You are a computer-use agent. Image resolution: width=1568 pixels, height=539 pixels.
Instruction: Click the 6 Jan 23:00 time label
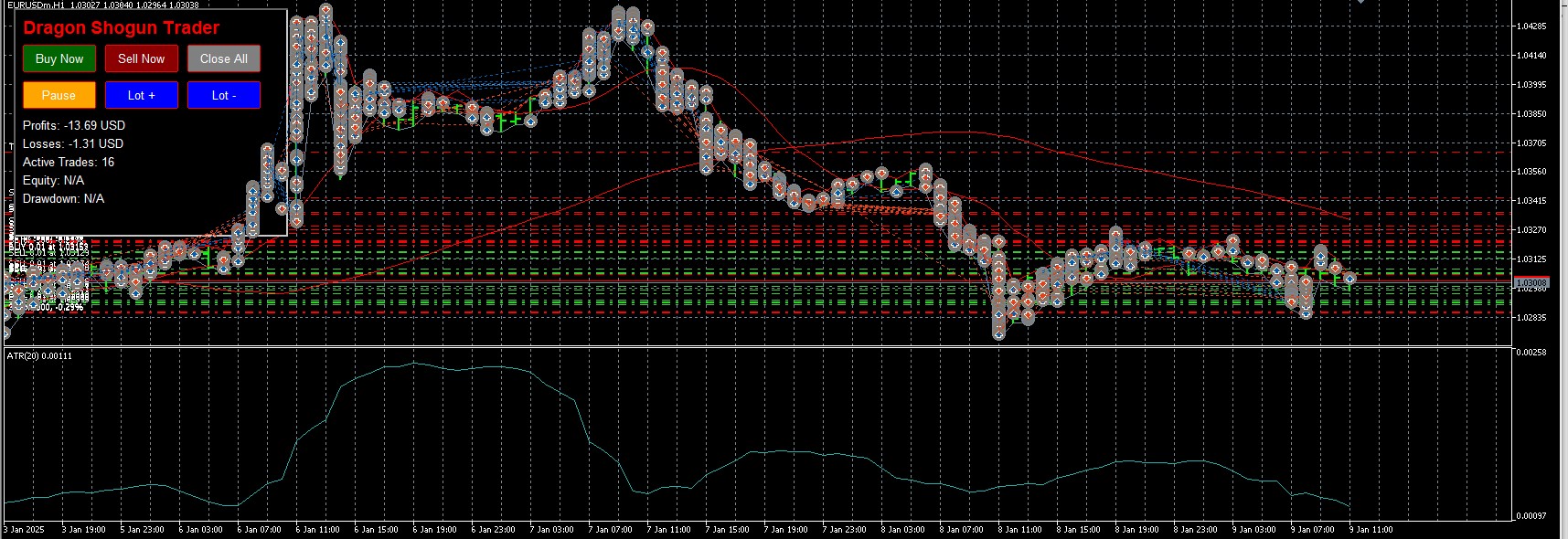click(x=494, y=529)
